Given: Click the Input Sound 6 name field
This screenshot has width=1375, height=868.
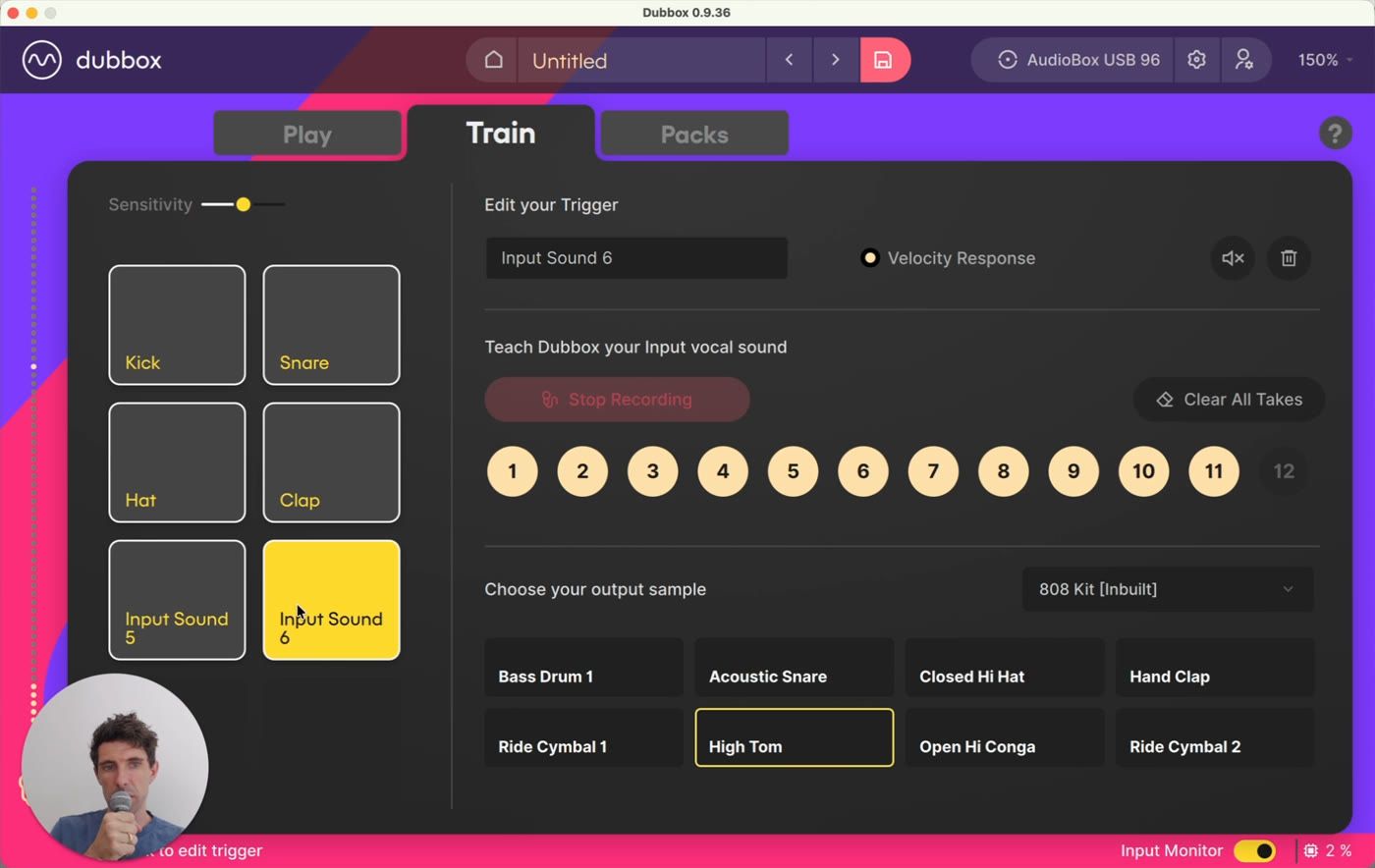Looking at the screenshot, I should pyautogui.click(x=636, y=258).
